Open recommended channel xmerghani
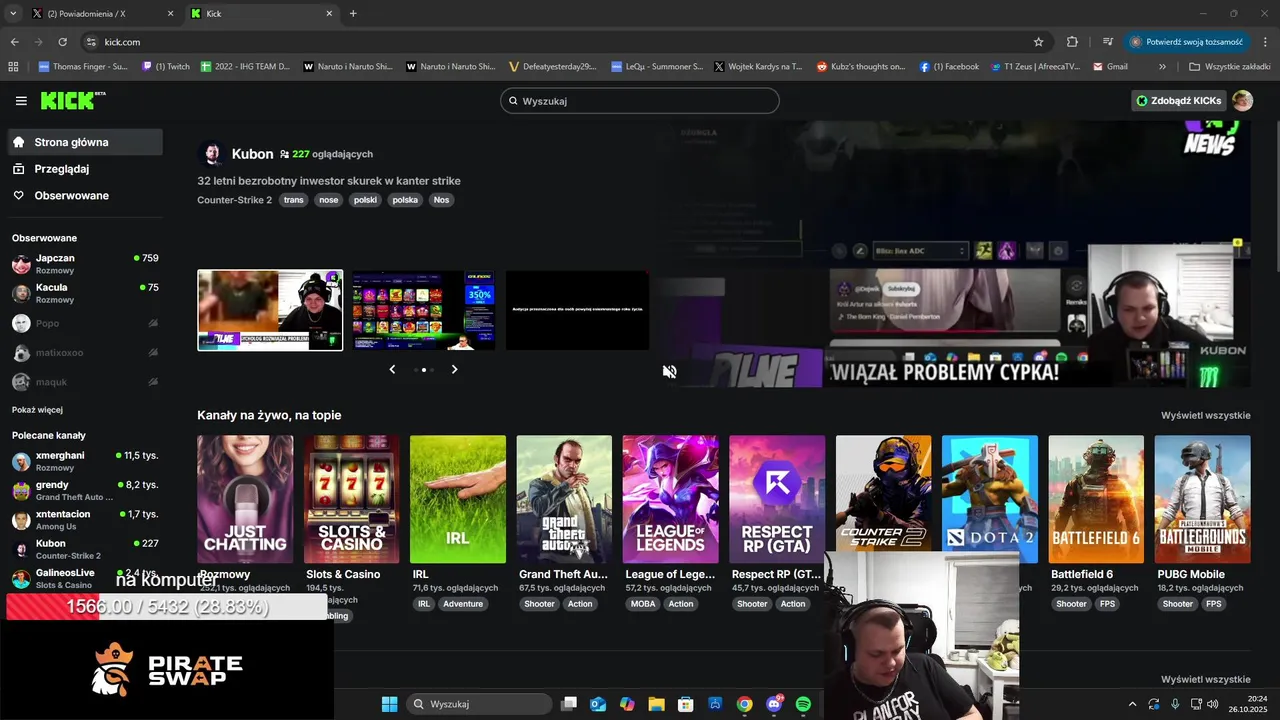 (x=84, y=461)
